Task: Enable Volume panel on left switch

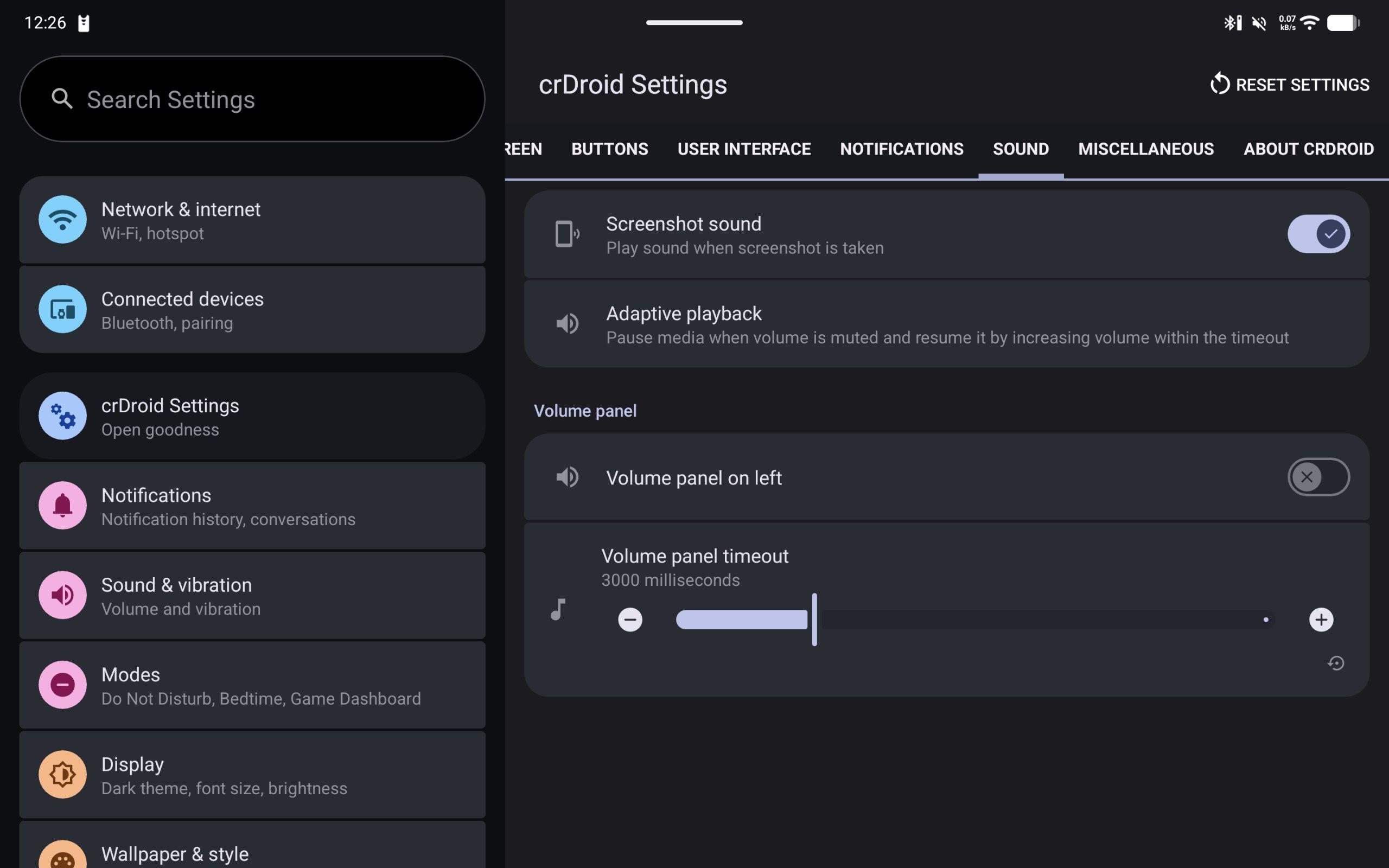Action: pyautogui.click(x=1318, y=477)
